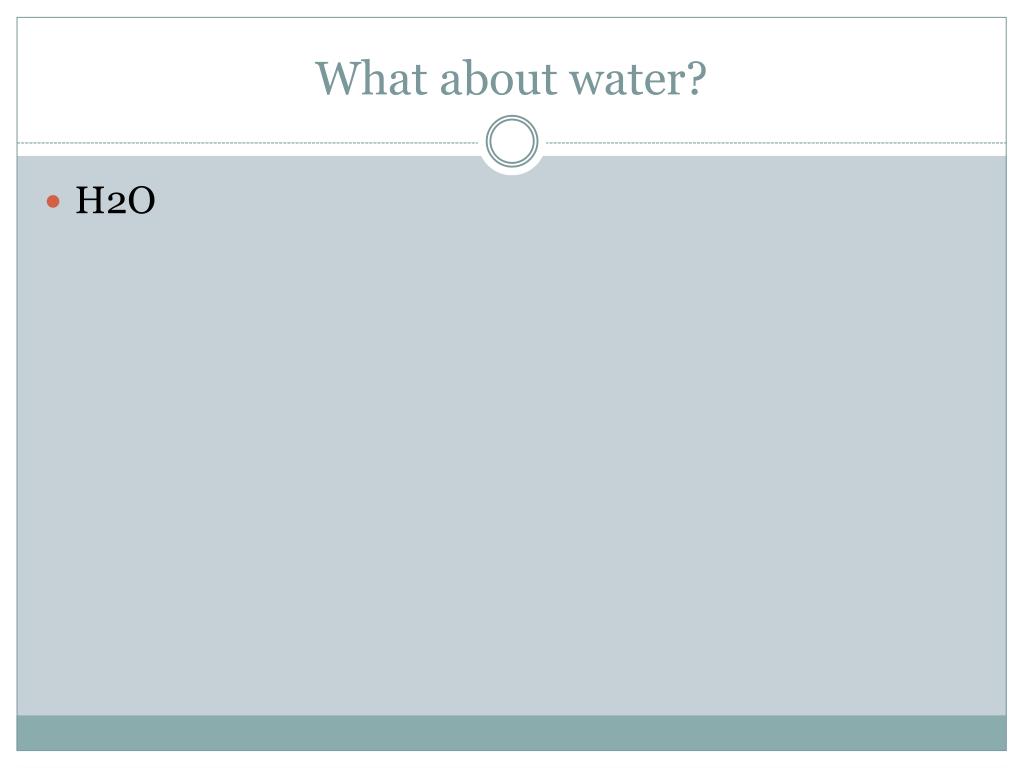Click the word "water?" in the title

(x=637, y=80)
